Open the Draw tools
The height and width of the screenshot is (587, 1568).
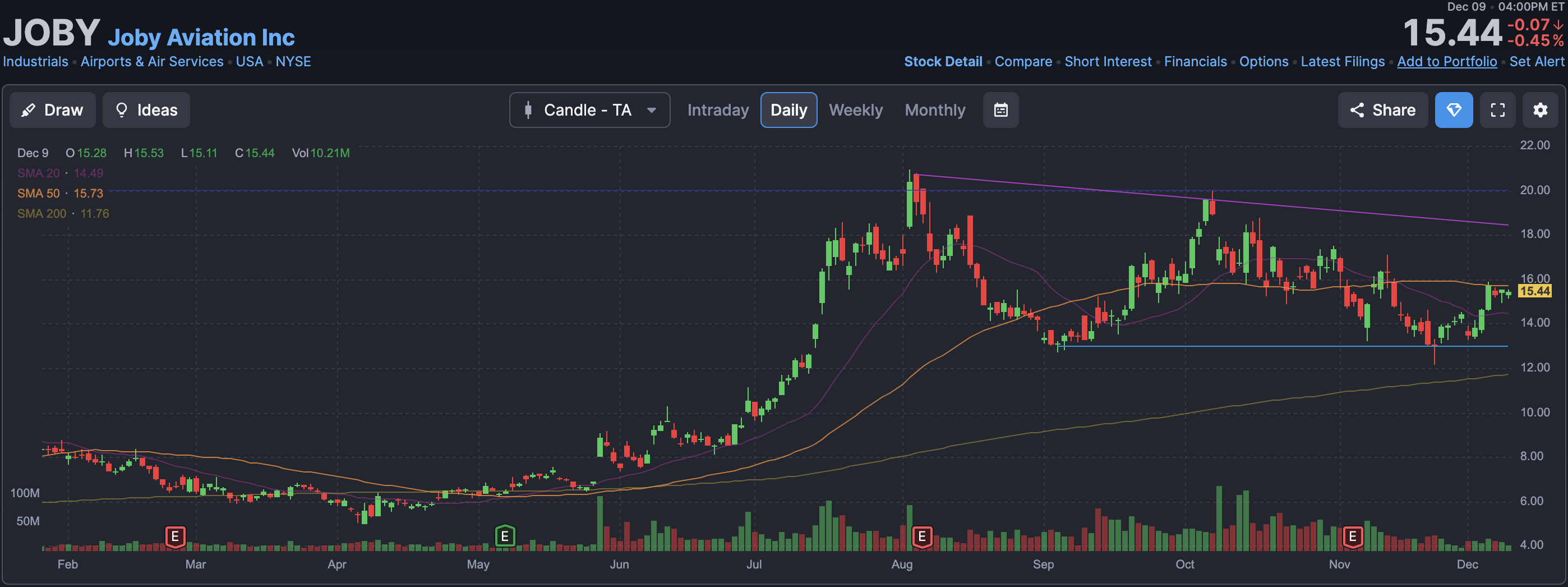pos(52,110)
